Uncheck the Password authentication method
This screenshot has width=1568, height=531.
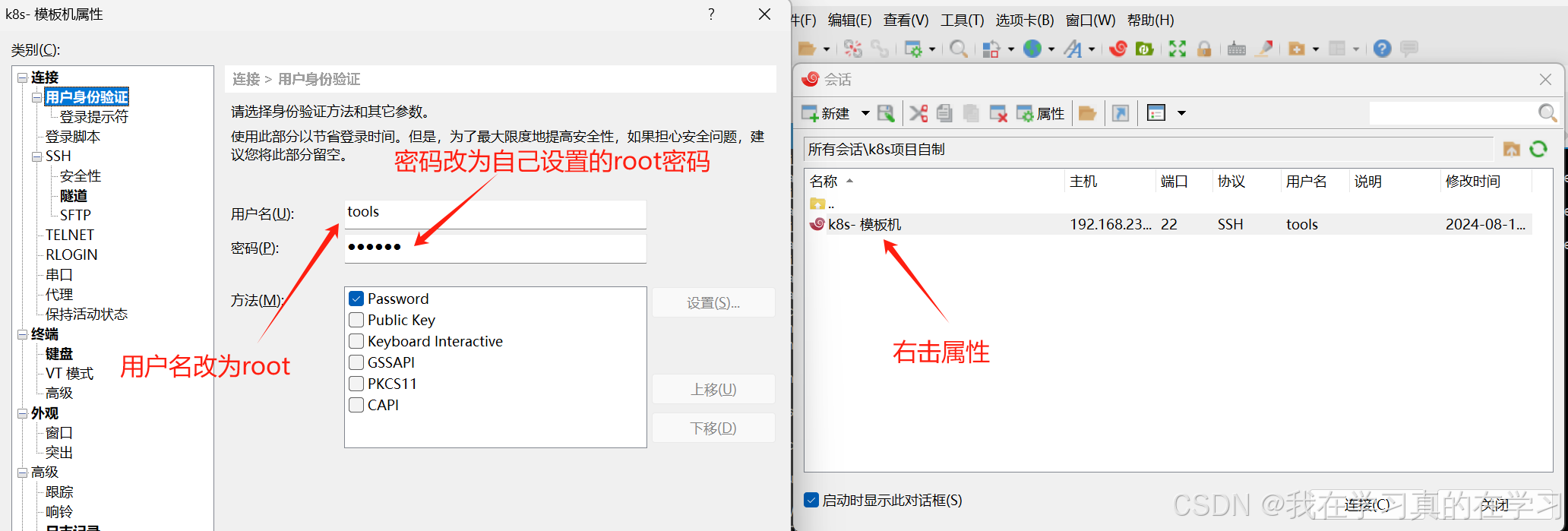coord(356,299)
